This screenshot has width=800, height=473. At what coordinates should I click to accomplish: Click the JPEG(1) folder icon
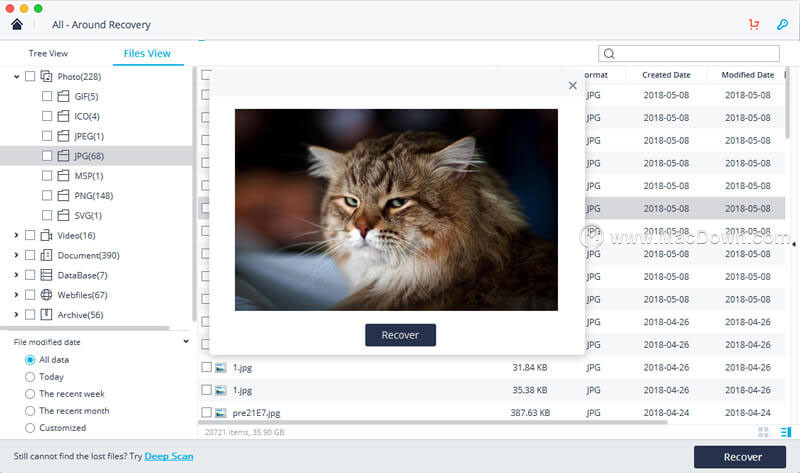click(63, 136)
